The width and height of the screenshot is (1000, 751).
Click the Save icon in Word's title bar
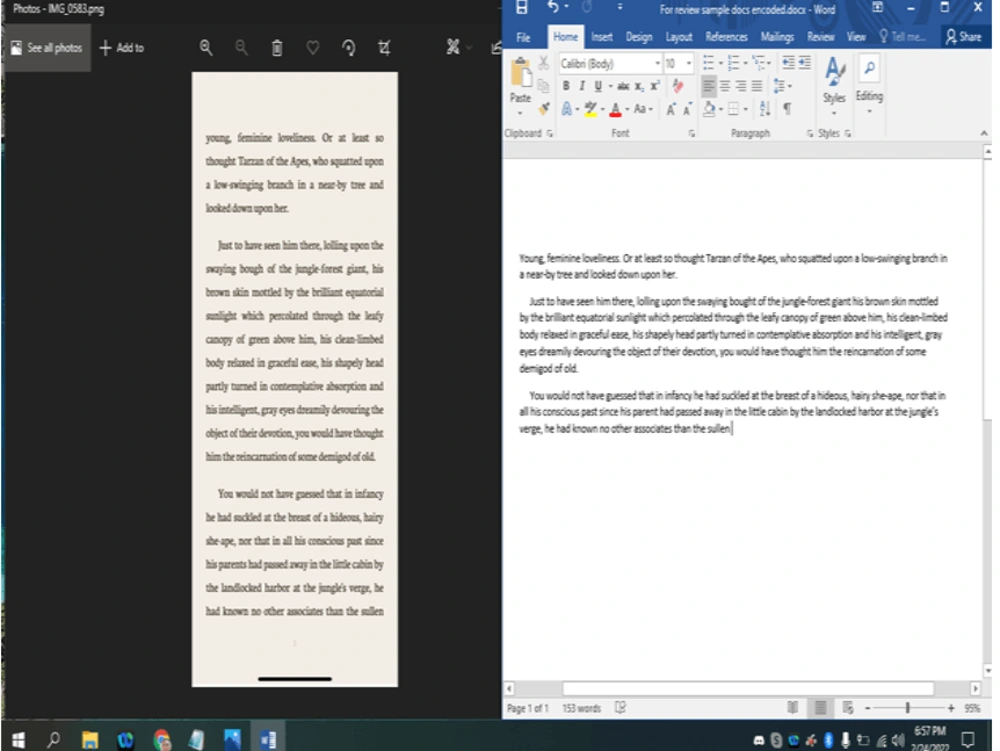(521, 8)
